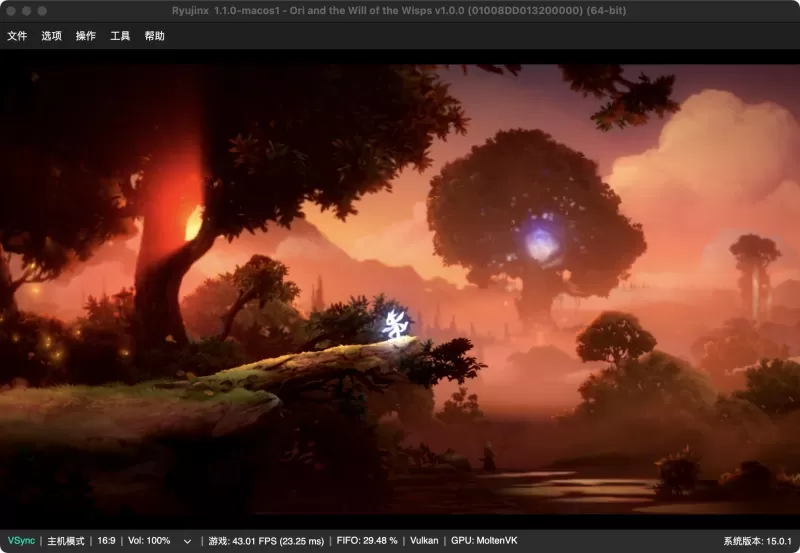Expand the chevron dropdown beside the volume
Screen dimensions: 800x553
(x=187, y=541)
